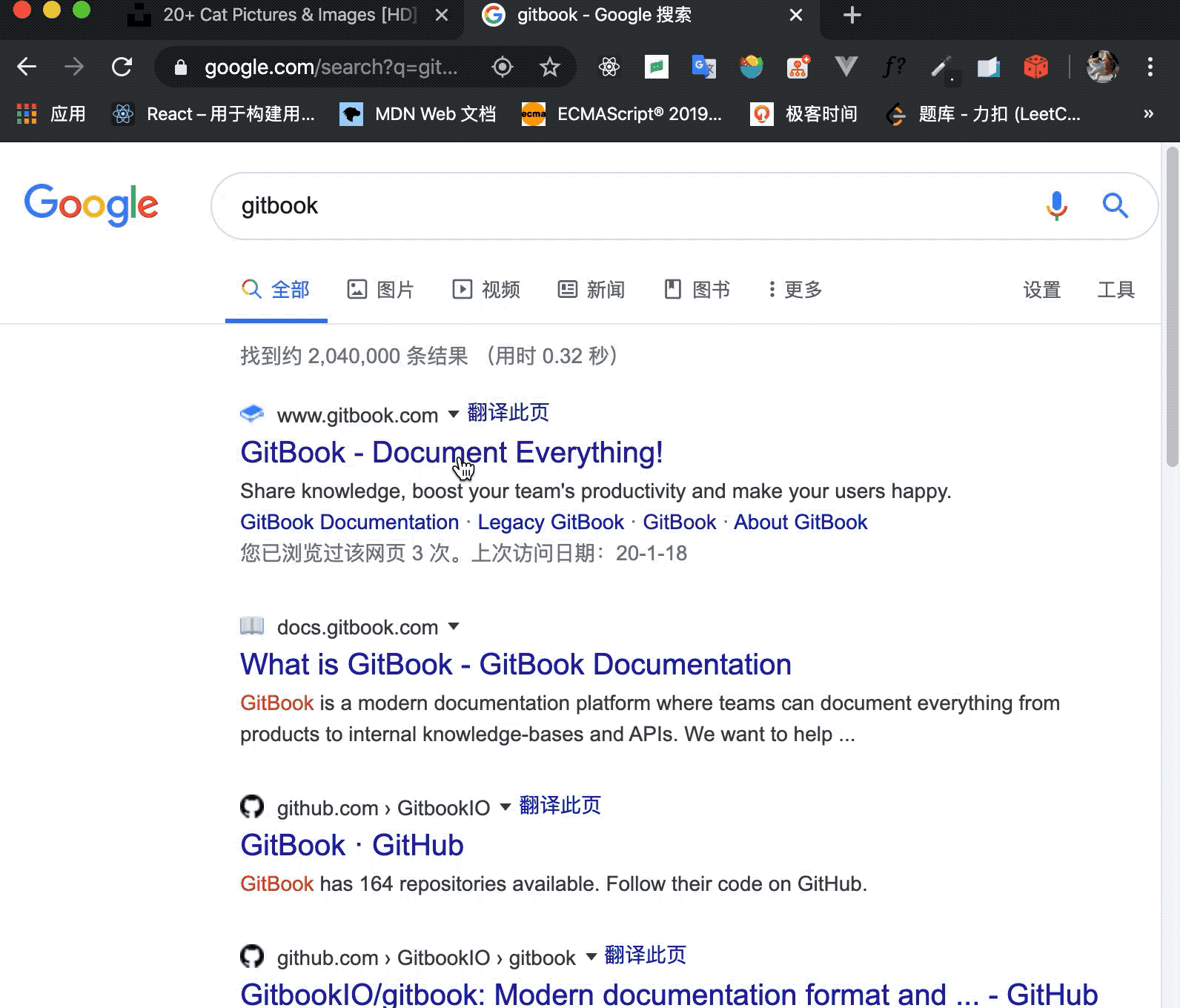Expand the 更多 (More) menu

point(795,290)
